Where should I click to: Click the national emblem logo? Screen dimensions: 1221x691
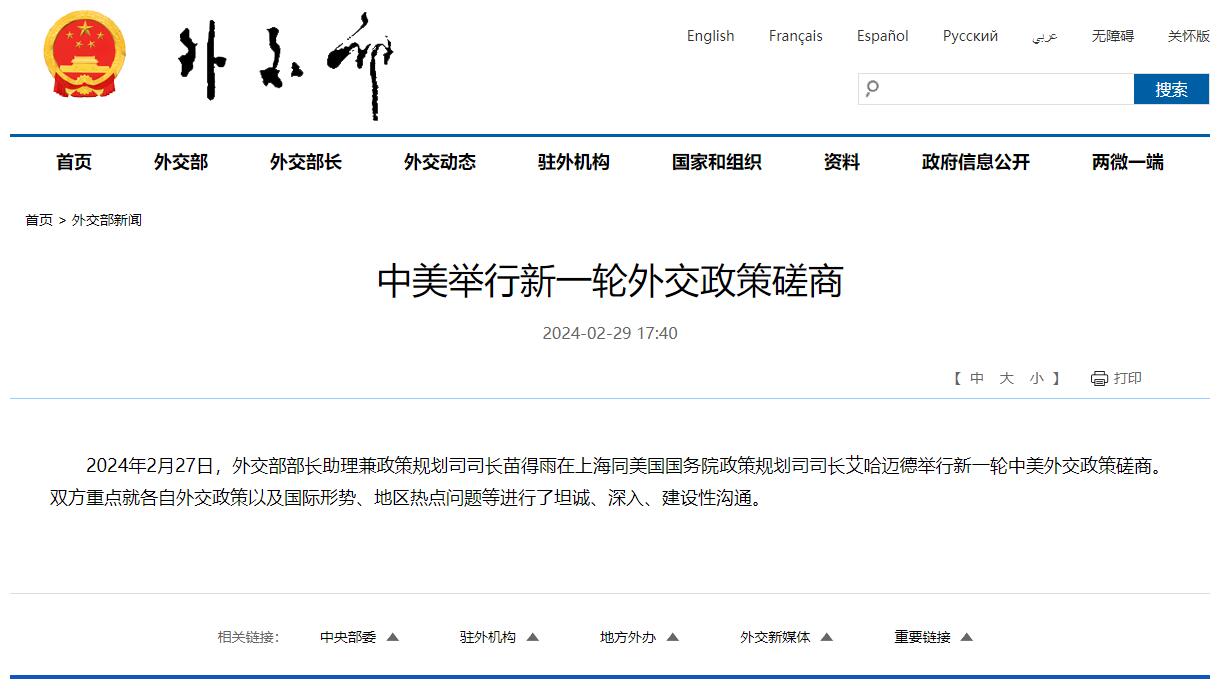[85, 56]
